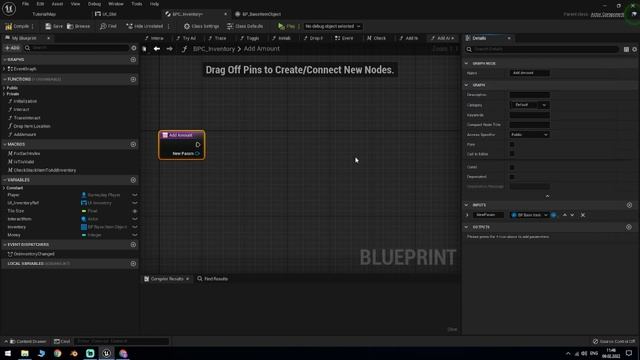Click the Add button in My Blueprint
This screenshot has width=640, height=360.
[x=12, y=48]
